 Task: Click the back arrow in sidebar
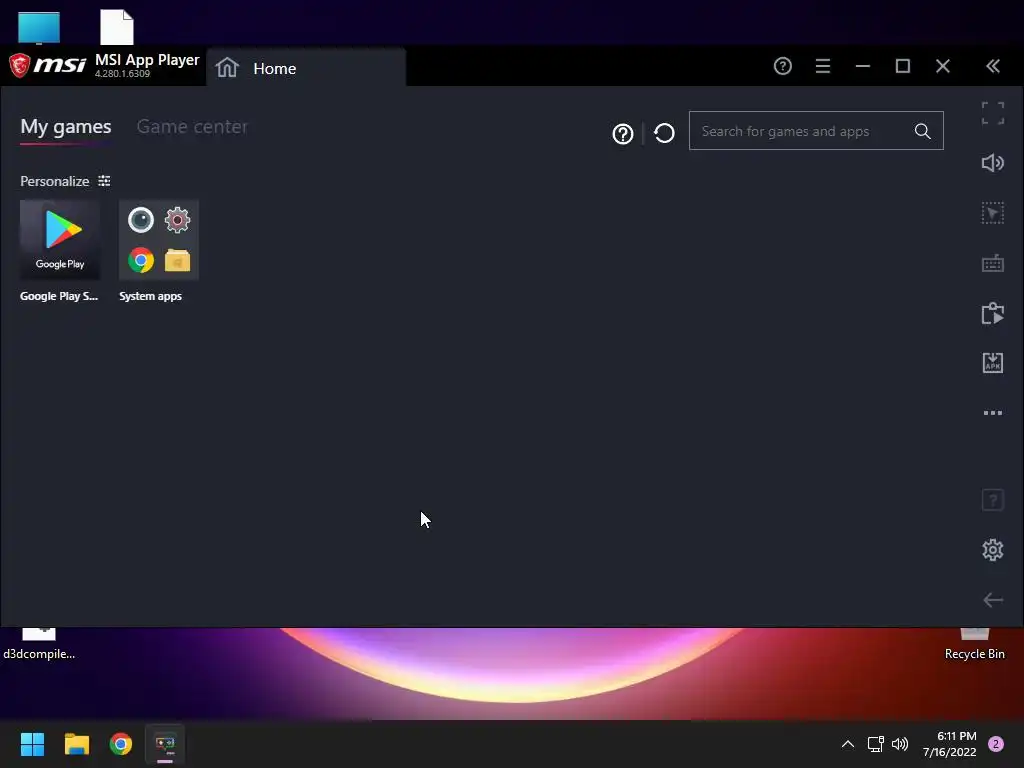pos(993,600)
